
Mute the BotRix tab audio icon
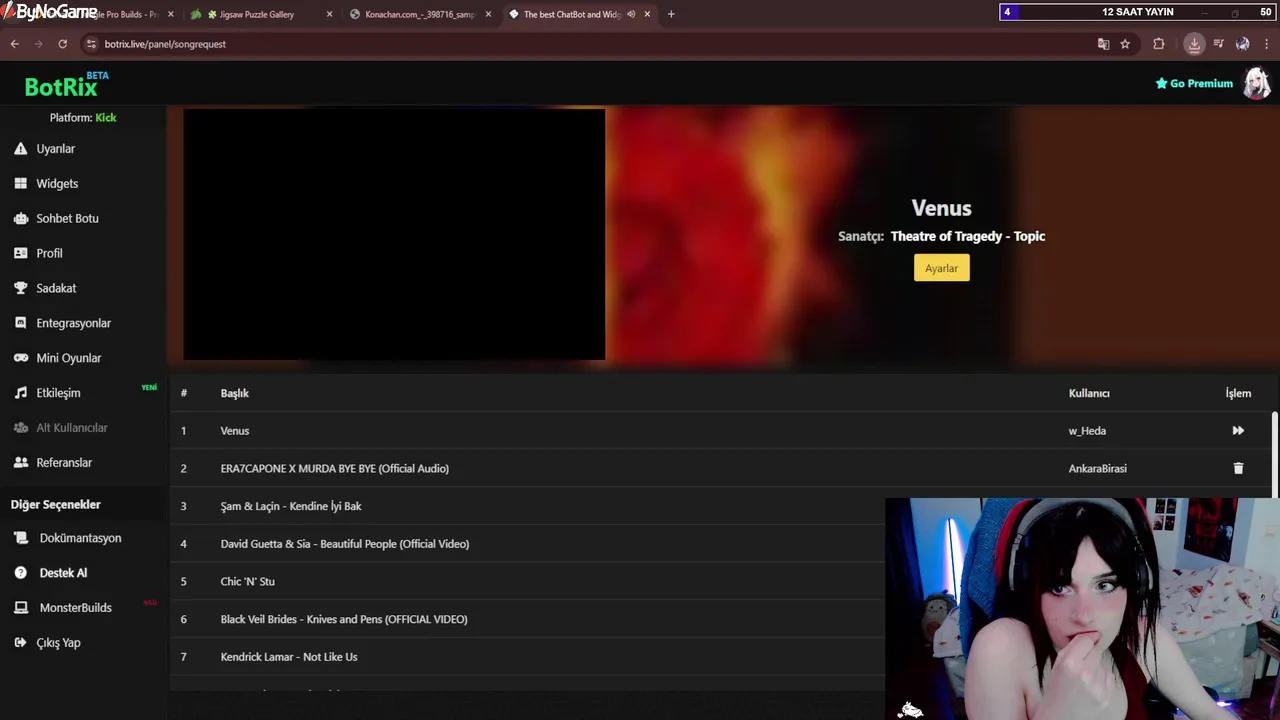tap(631, 14)
